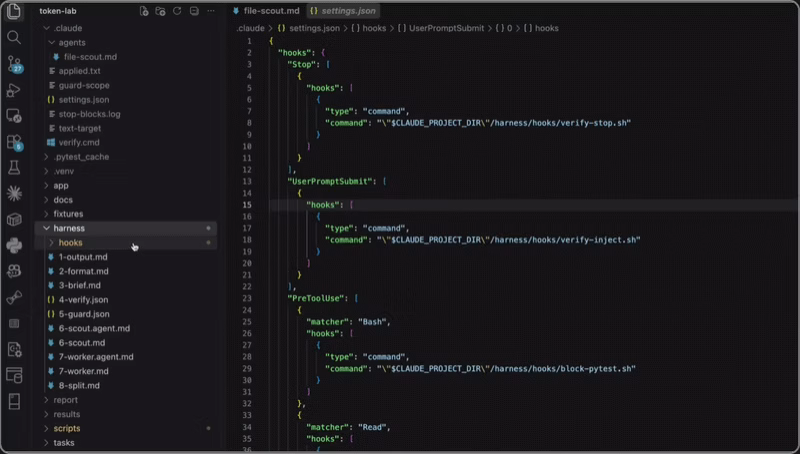Click the New Folder icon in Explorer header
The image size is (800, 454).
pyautogui.click(x=160, y=11)
